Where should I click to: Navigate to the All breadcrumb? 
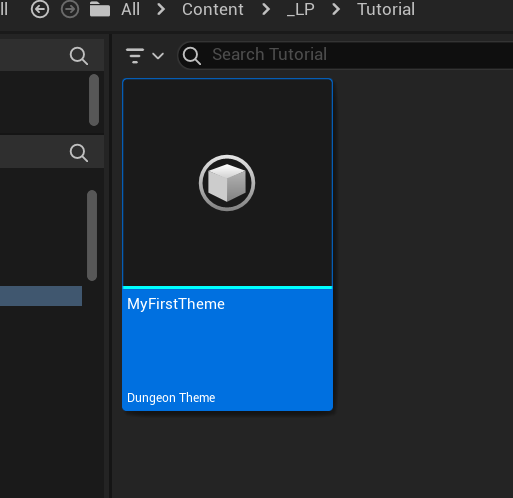click(x=131, y=9)
